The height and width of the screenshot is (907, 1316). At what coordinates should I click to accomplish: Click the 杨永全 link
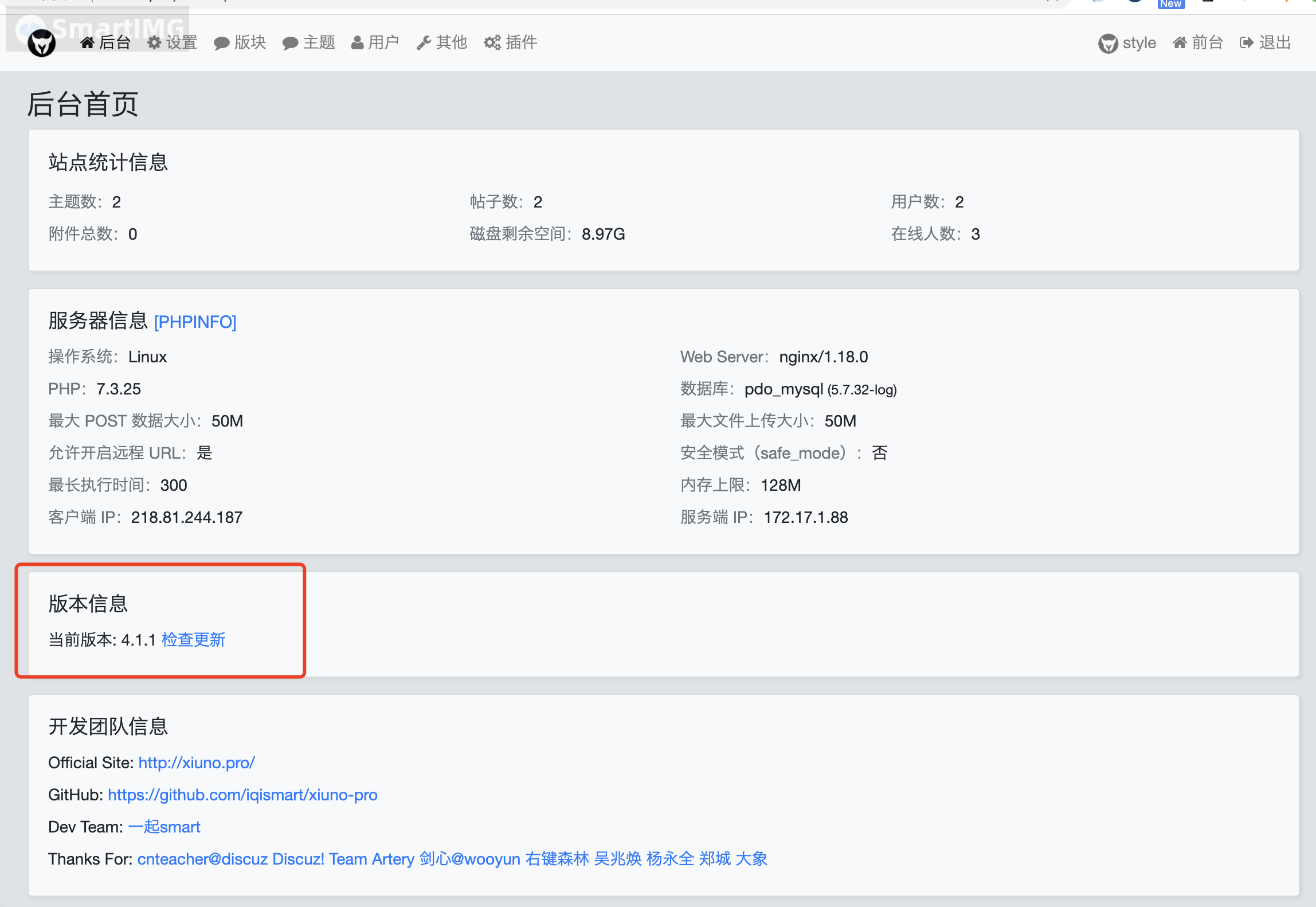click(671, 859)
